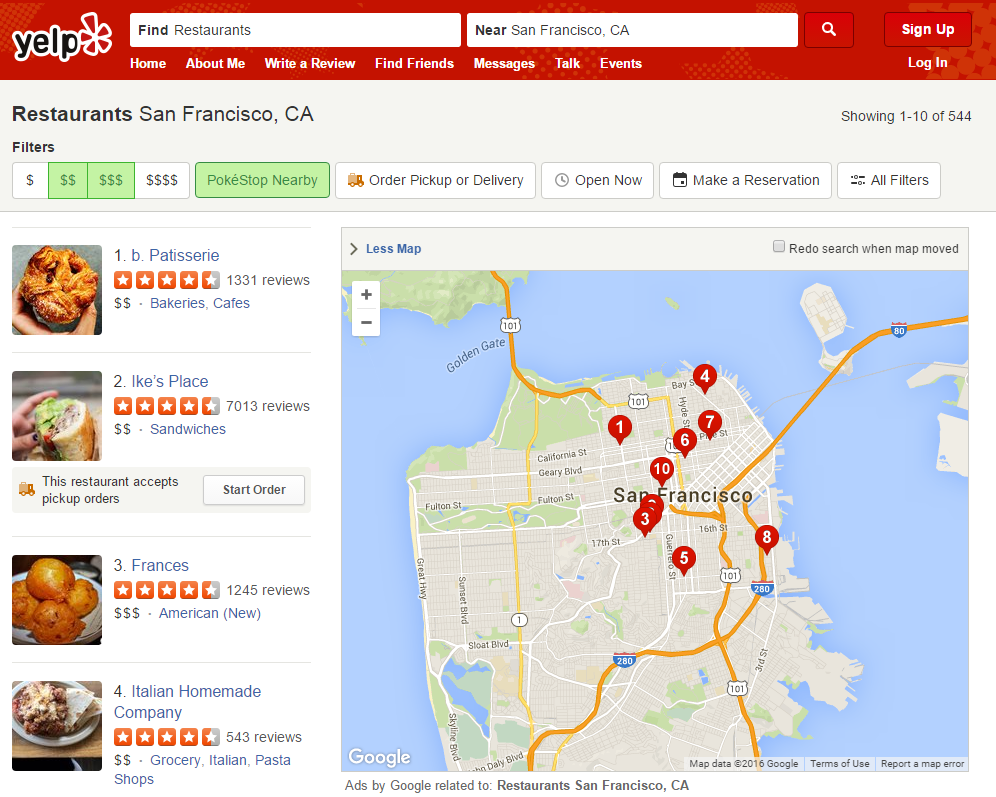
Task: Open the Talk section
Action: pyautogui.click(x=567, y=64)
